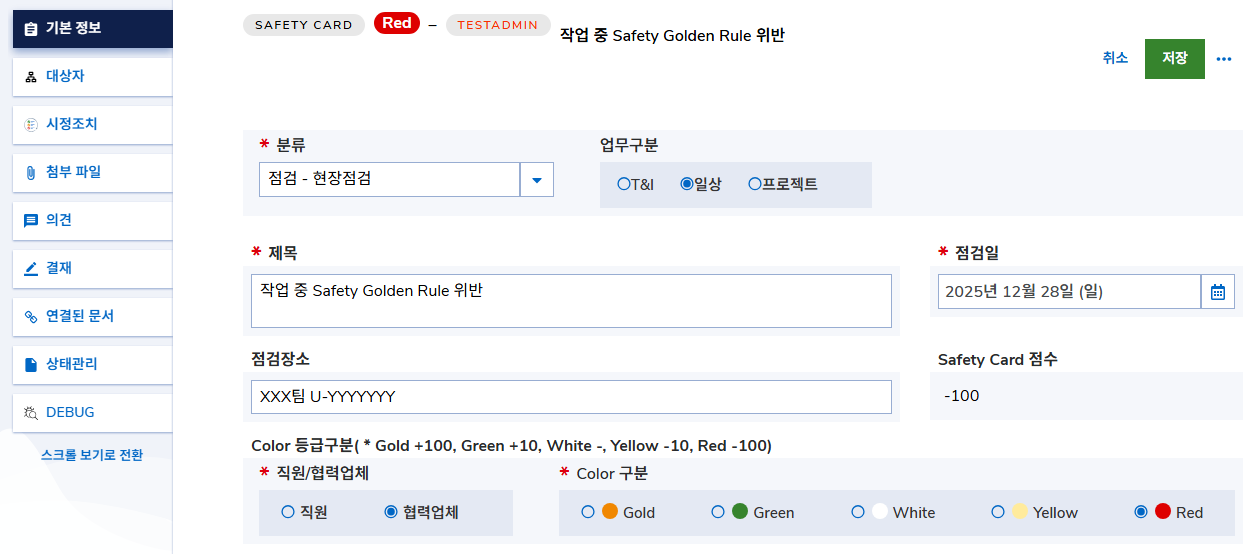Click the clipboard icon for 기본 정보

(31, 28)
